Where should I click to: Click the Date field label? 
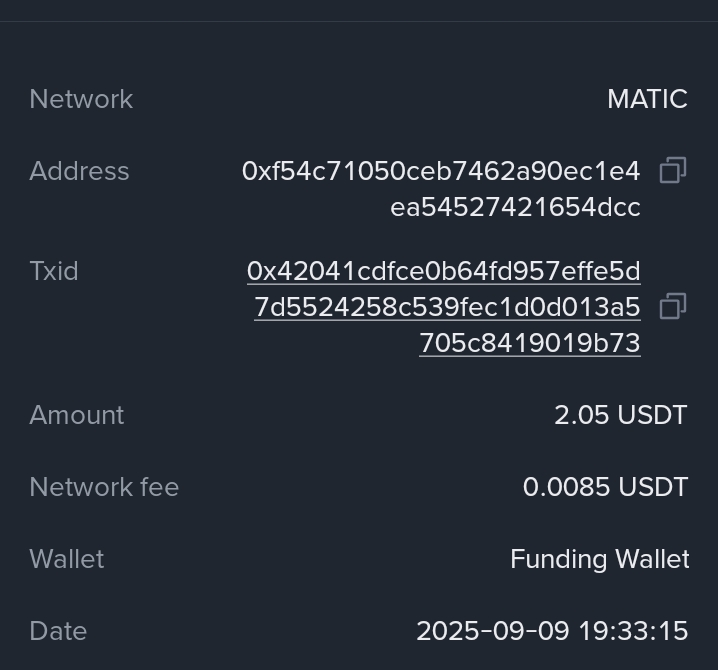coord(58,631)
